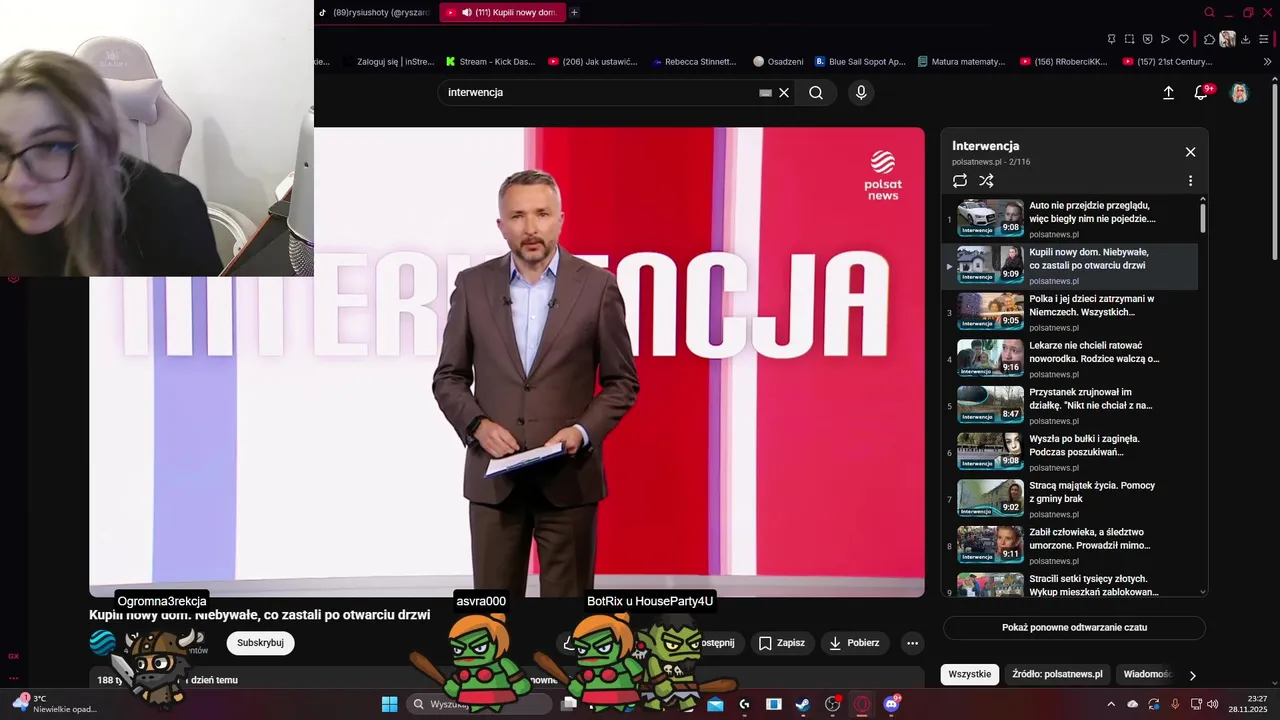Open the Matura matematy... bookmark
Viewport: 1280px width, 720px height.
point(961,61)
